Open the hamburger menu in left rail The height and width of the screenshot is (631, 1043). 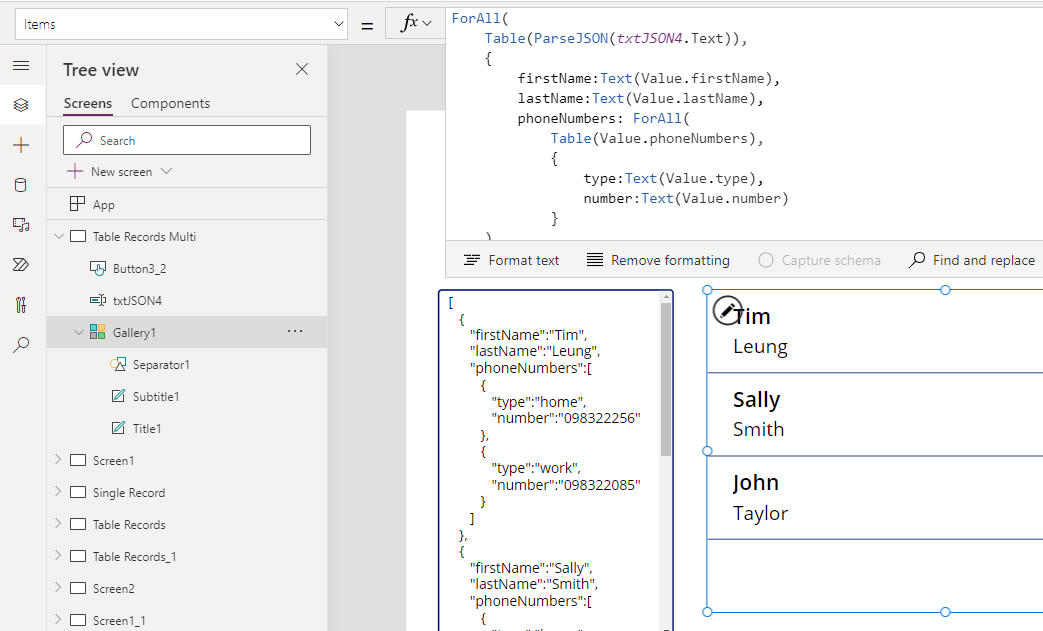click(21, 65)
